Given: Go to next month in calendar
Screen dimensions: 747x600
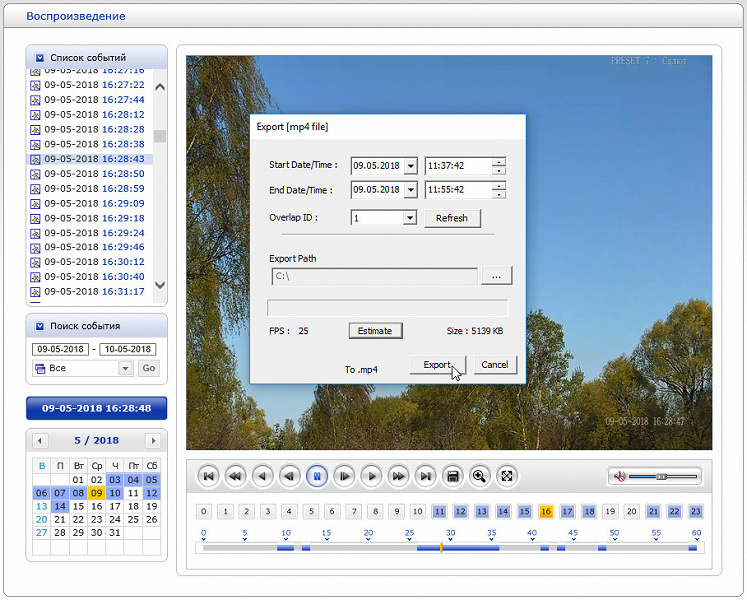Looking at the screenshot, I should [153, 441].
